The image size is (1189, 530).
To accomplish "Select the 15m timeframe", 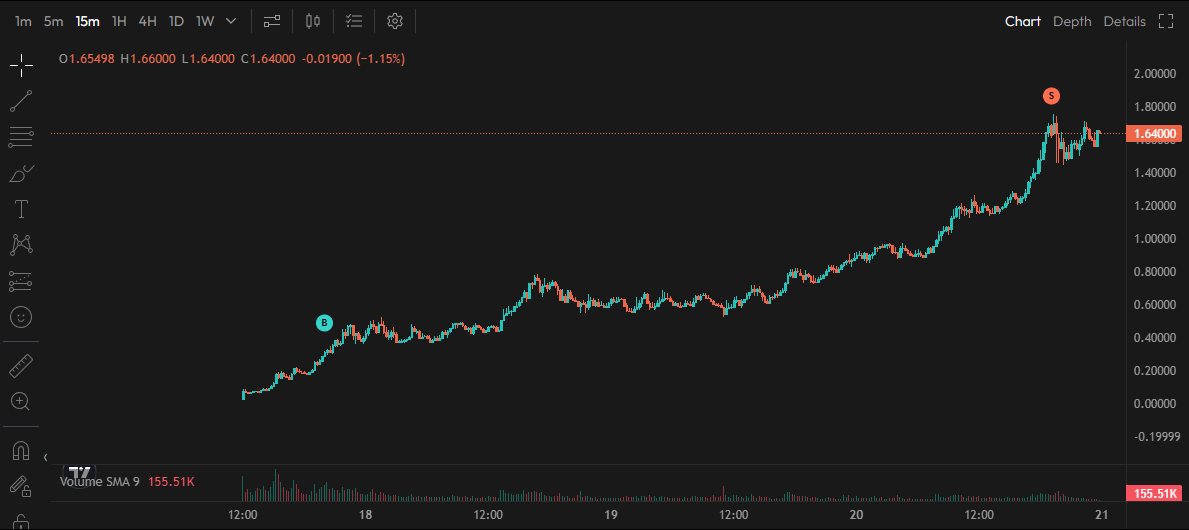I will (x=87, y=21).
